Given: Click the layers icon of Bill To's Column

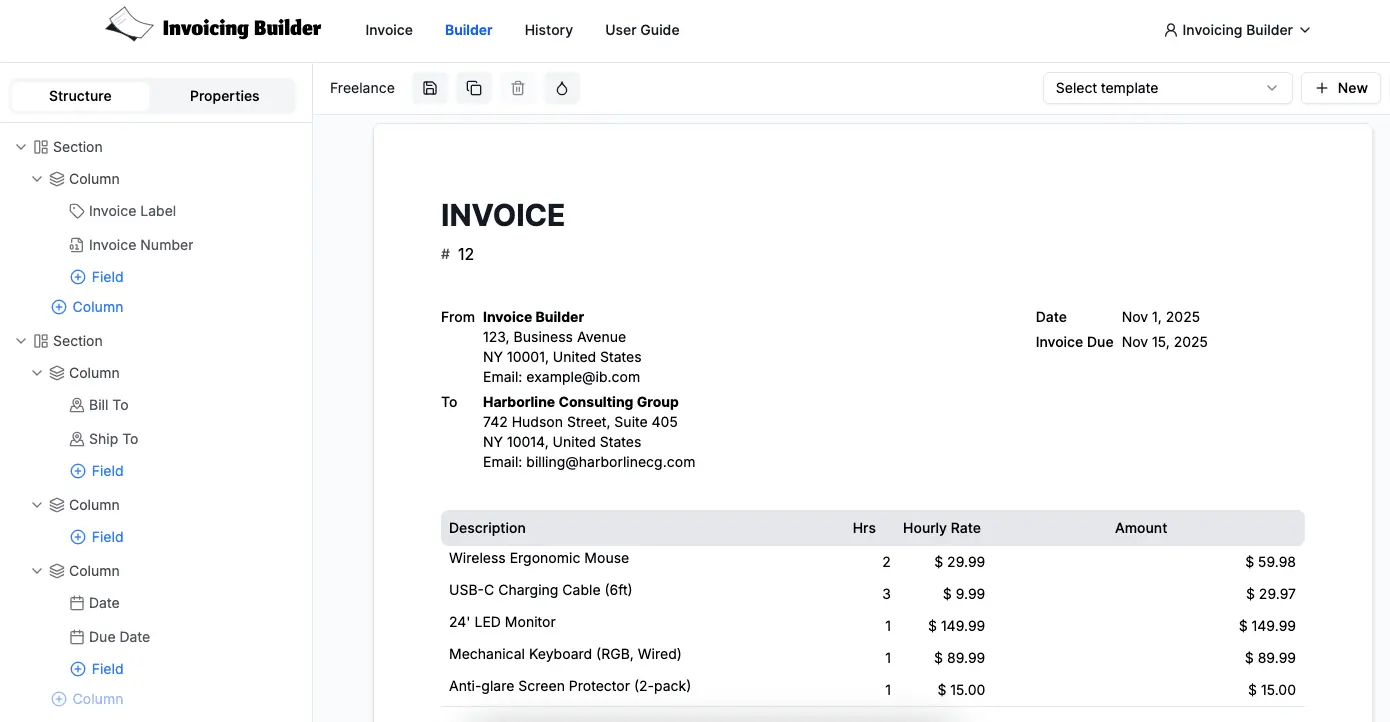Looking at the screenshot, I should (x=57, y=373).
